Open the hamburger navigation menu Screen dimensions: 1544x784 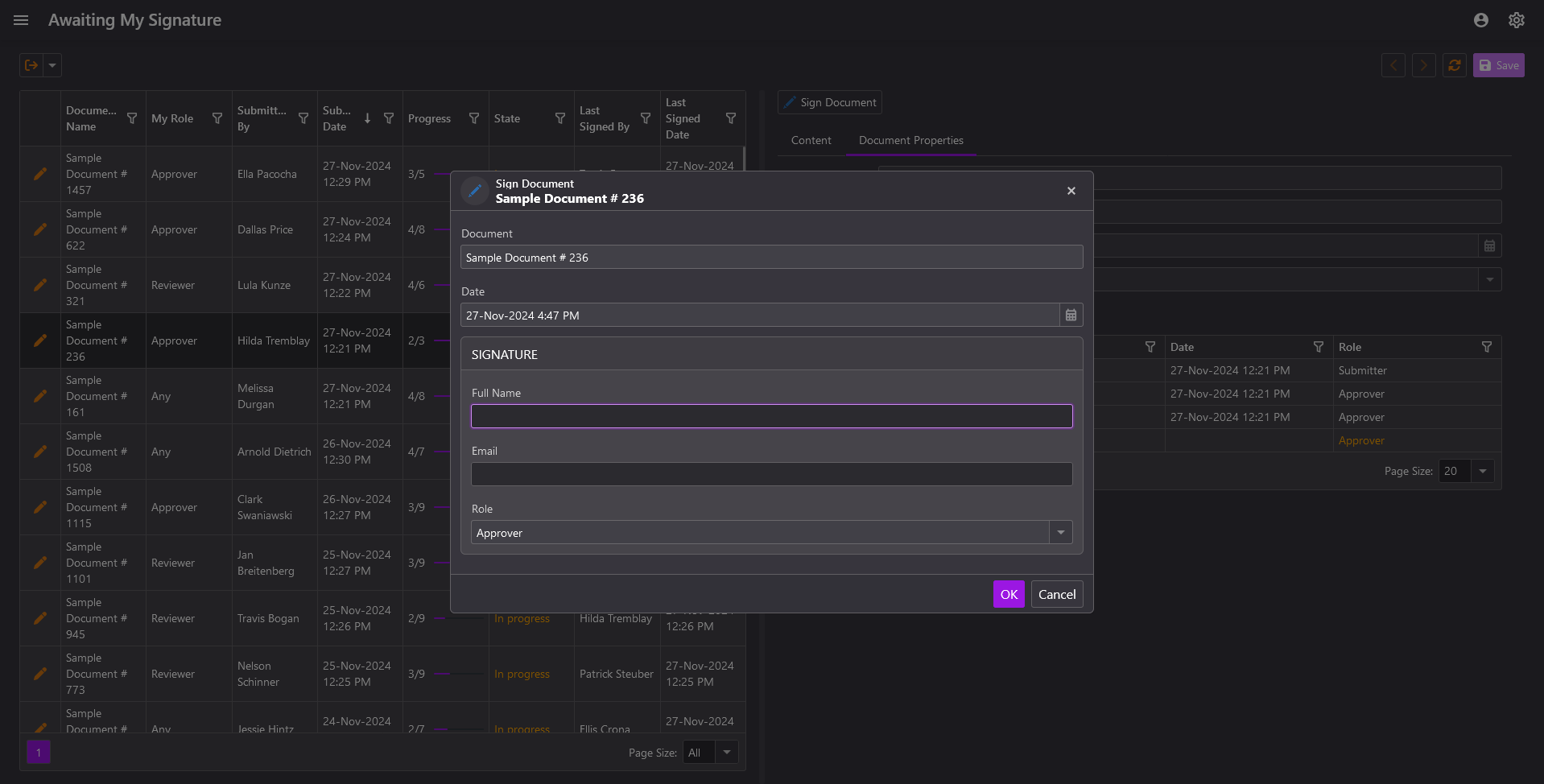(21, 20)
